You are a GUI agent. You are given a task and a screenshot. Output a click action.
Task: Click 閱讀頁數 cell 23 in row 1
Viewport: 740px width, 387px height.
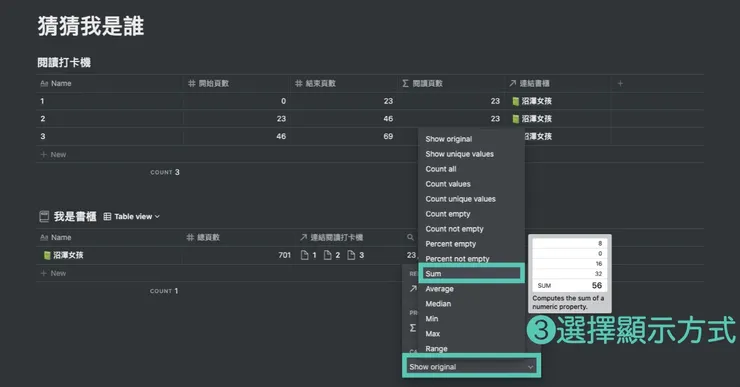[x=450, y=101]
